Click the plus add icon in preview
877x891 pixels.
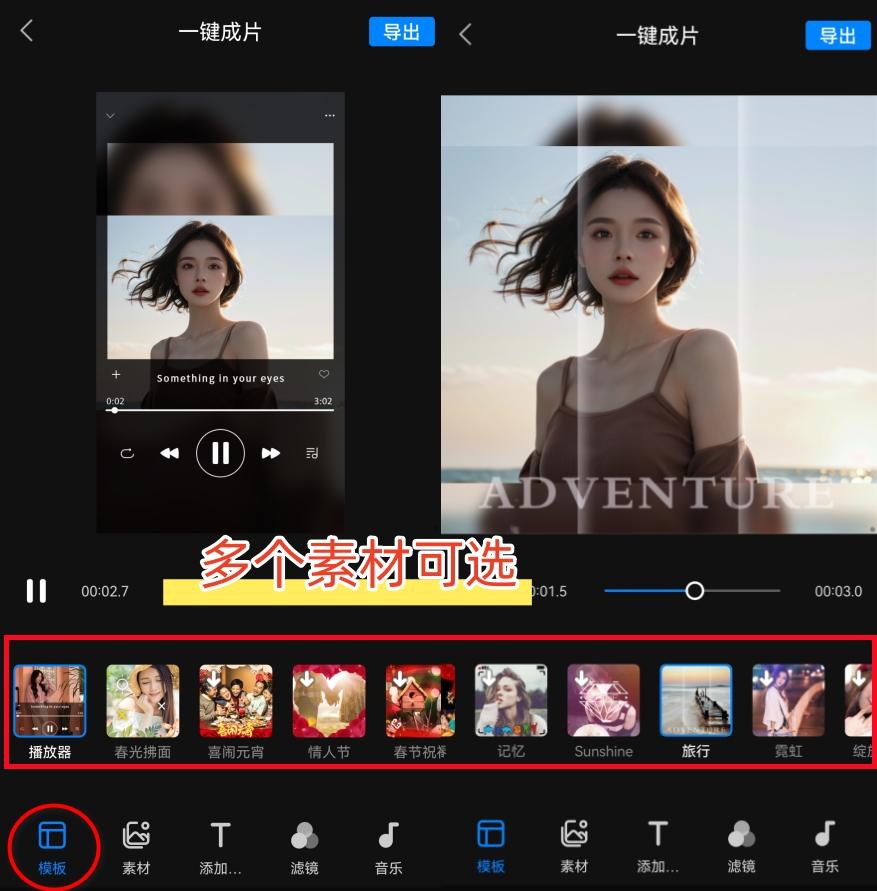pyautogui.click(x=116, y=374)
